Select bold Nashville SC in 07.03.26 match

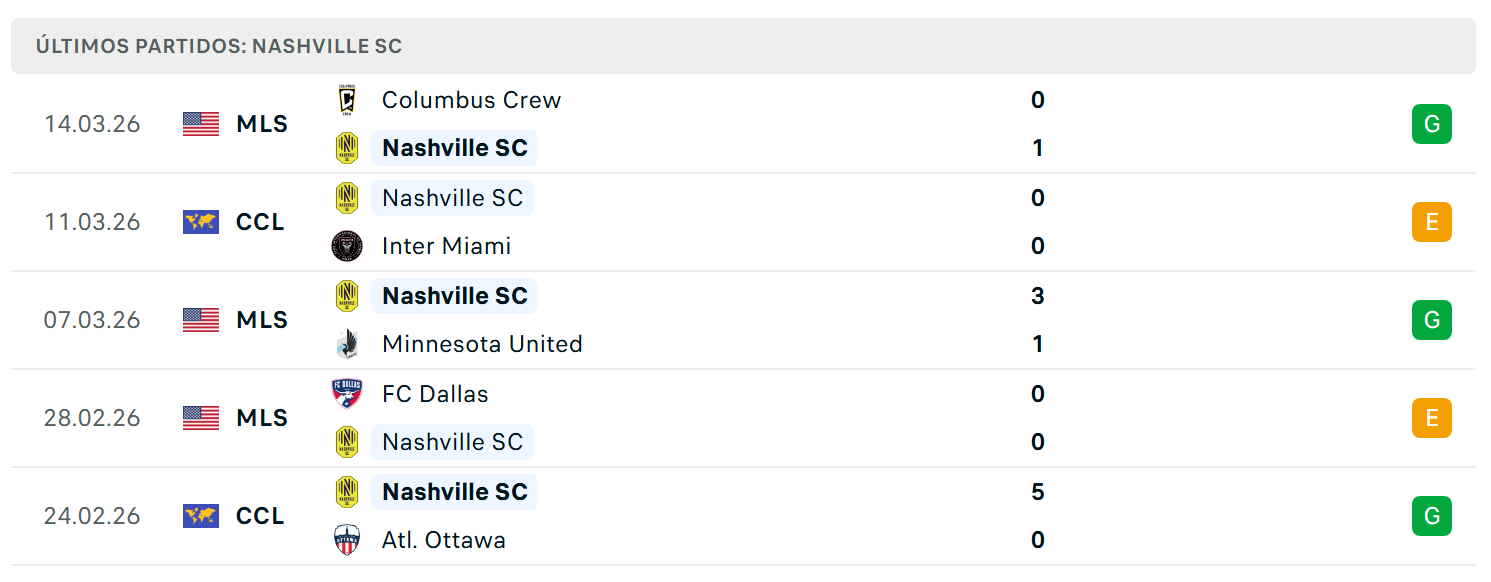[x=455, y=296]
